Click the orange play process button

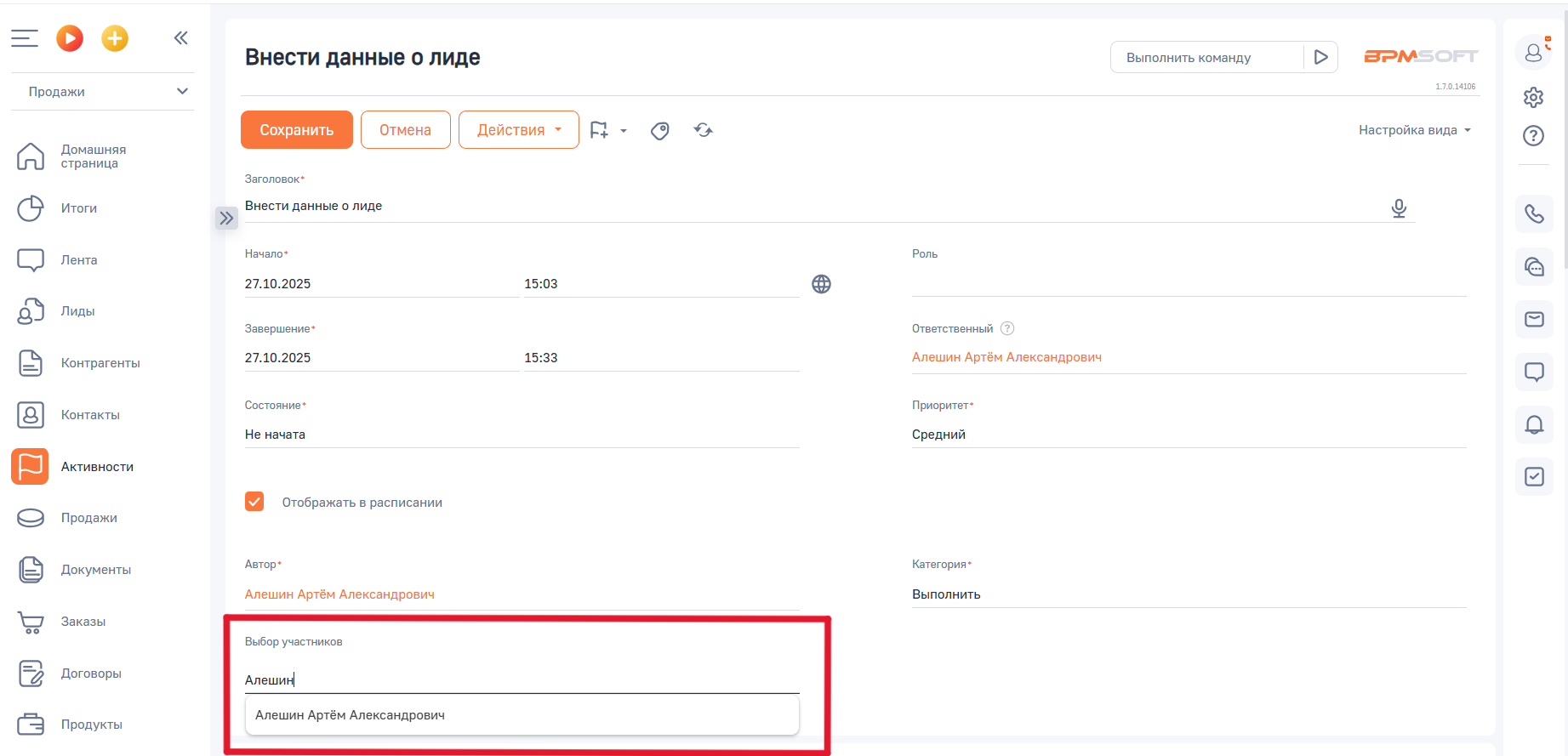(x=70, y=38)
